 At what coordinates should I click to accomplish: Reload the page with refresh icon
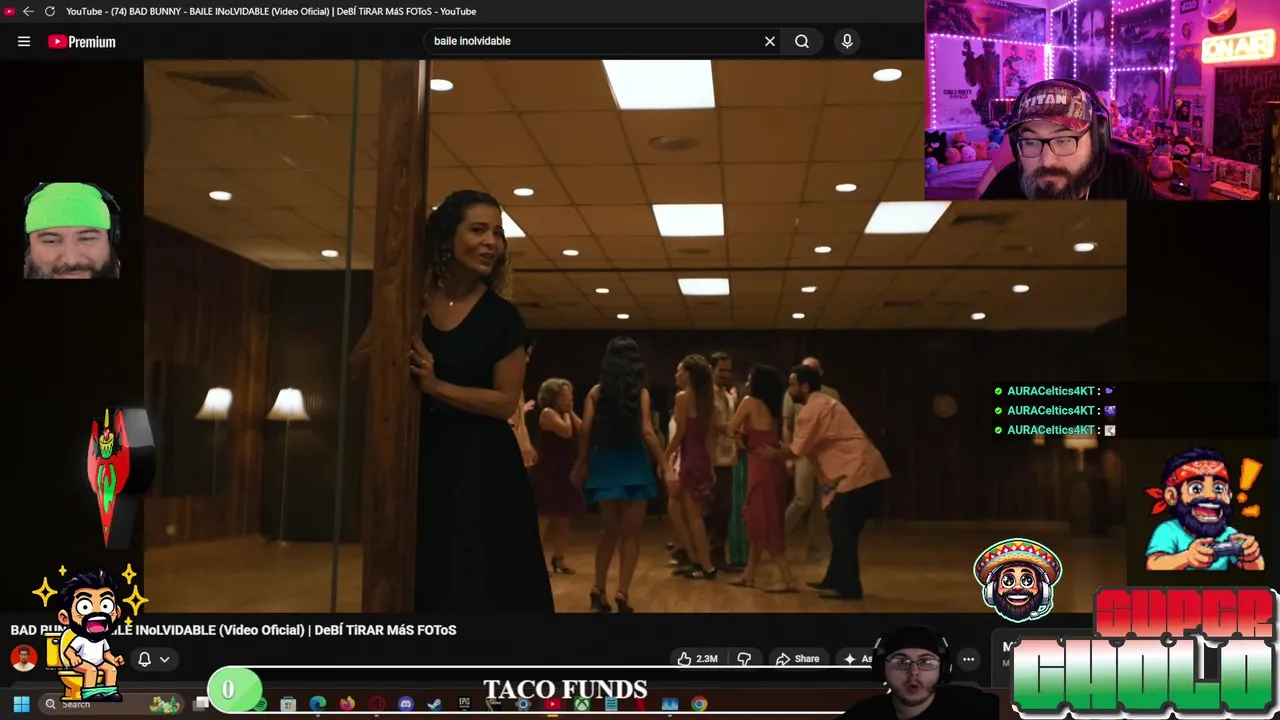tap(50, 11)
